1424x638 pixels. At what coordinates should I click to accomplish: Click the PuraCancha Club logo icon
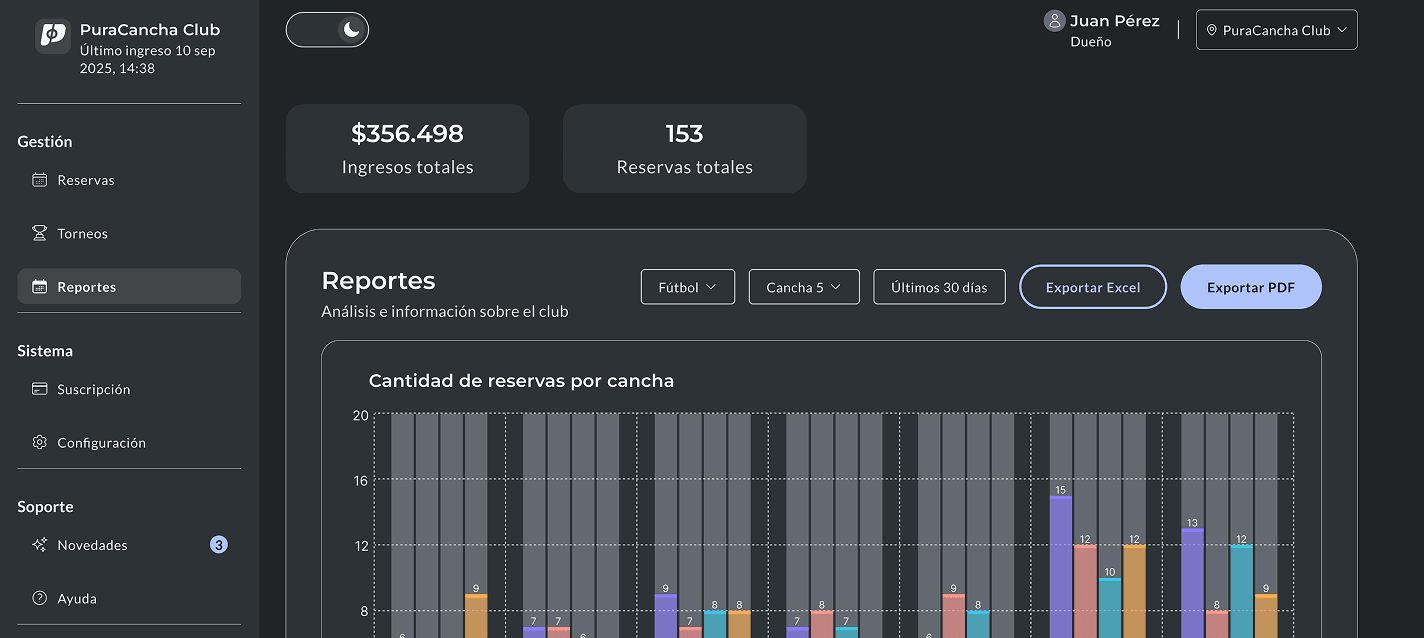coord(53,36)
